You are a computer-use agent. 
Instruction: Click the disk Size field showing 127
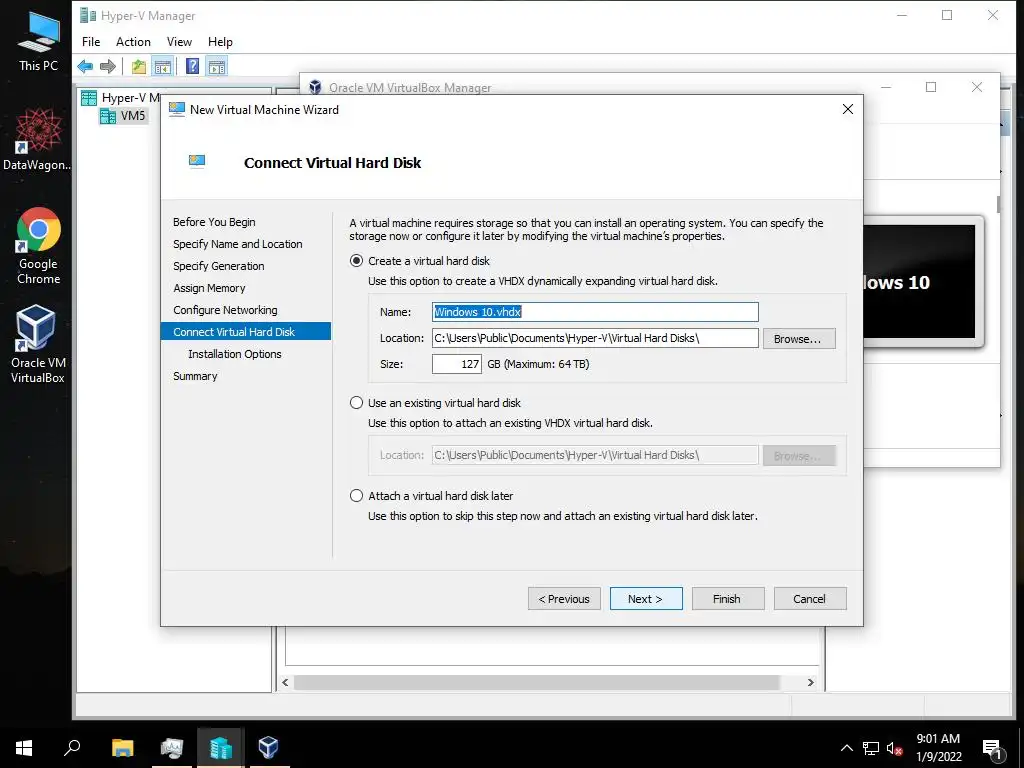[456, 364]
